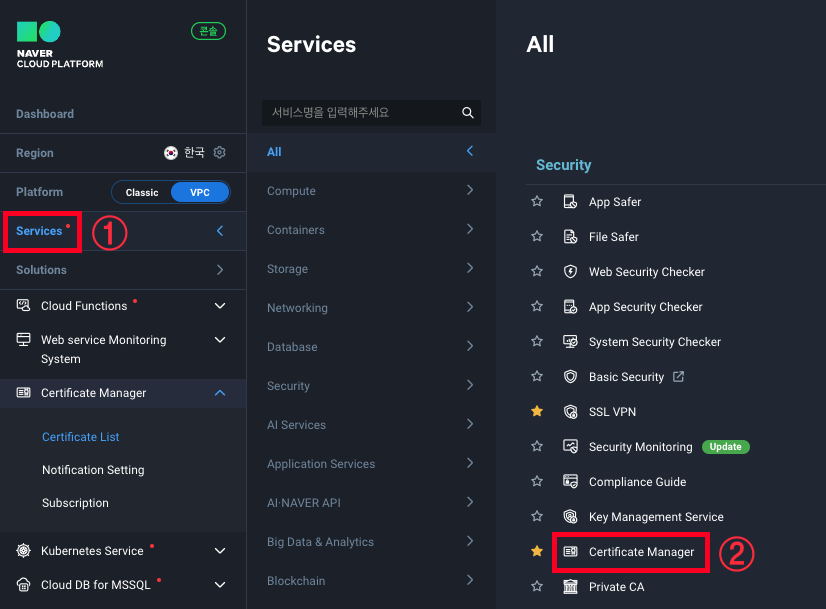This screenshot has width=826, height=609.
Task: Click the external link icon beside Basic Security
Action: tap(678, 377)
